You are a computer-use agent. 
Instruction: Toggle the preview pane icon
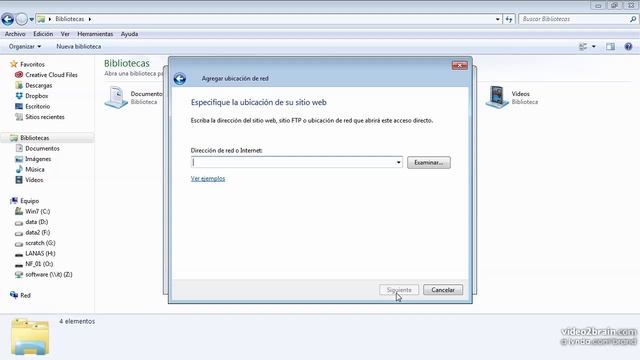coord(610,47)
